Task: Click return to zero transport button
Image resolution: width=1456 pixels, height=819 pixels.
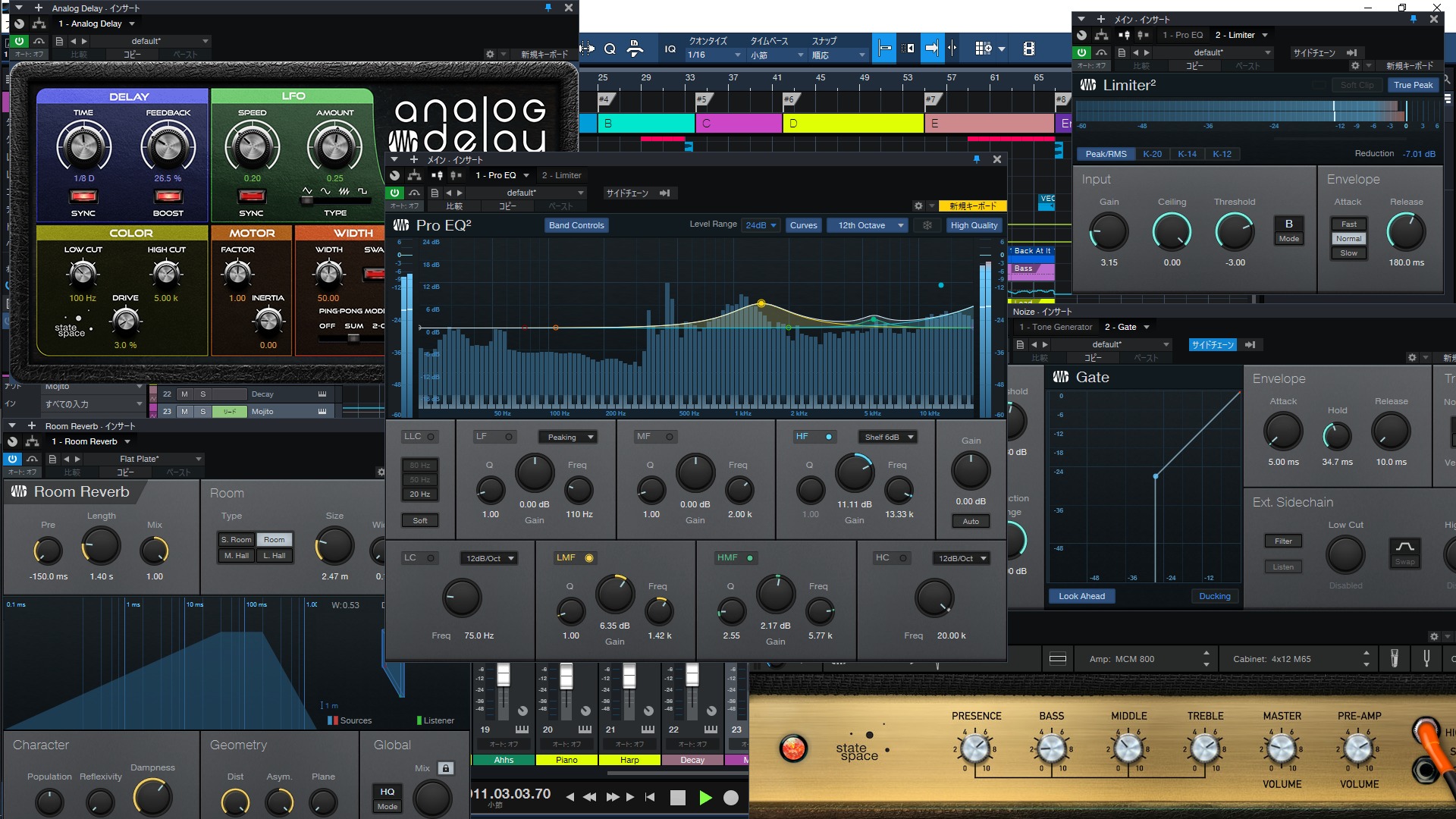Action: pyautogui.click(x=650, y=797)
